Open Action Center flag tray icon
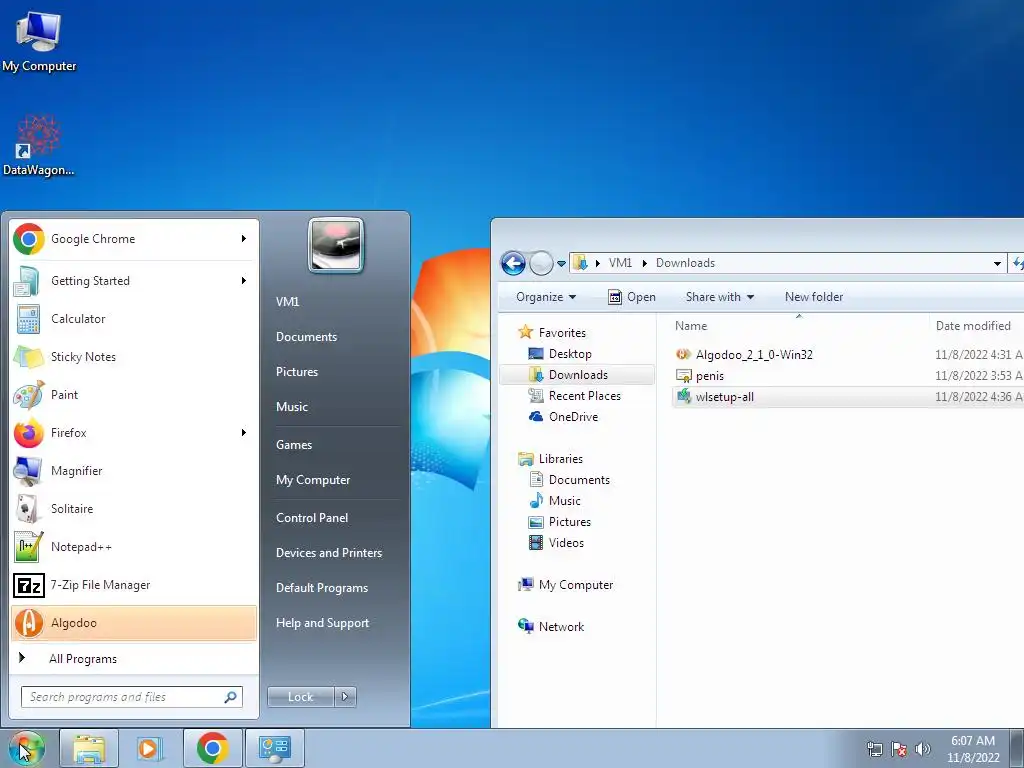Viewport: 1024px width, 768px height. click(x=899, y=749)
